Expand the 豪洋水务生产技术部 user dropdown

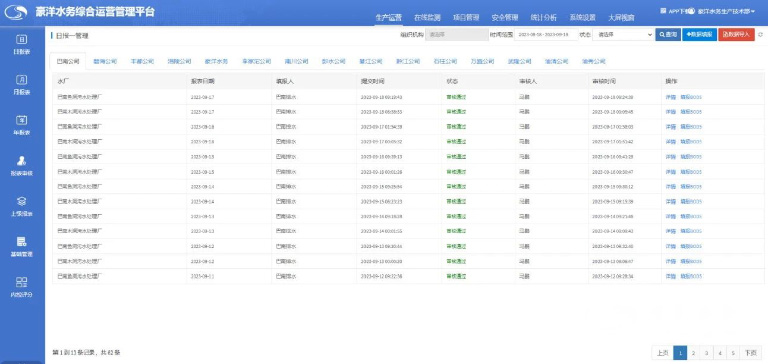tap(726, 10)
